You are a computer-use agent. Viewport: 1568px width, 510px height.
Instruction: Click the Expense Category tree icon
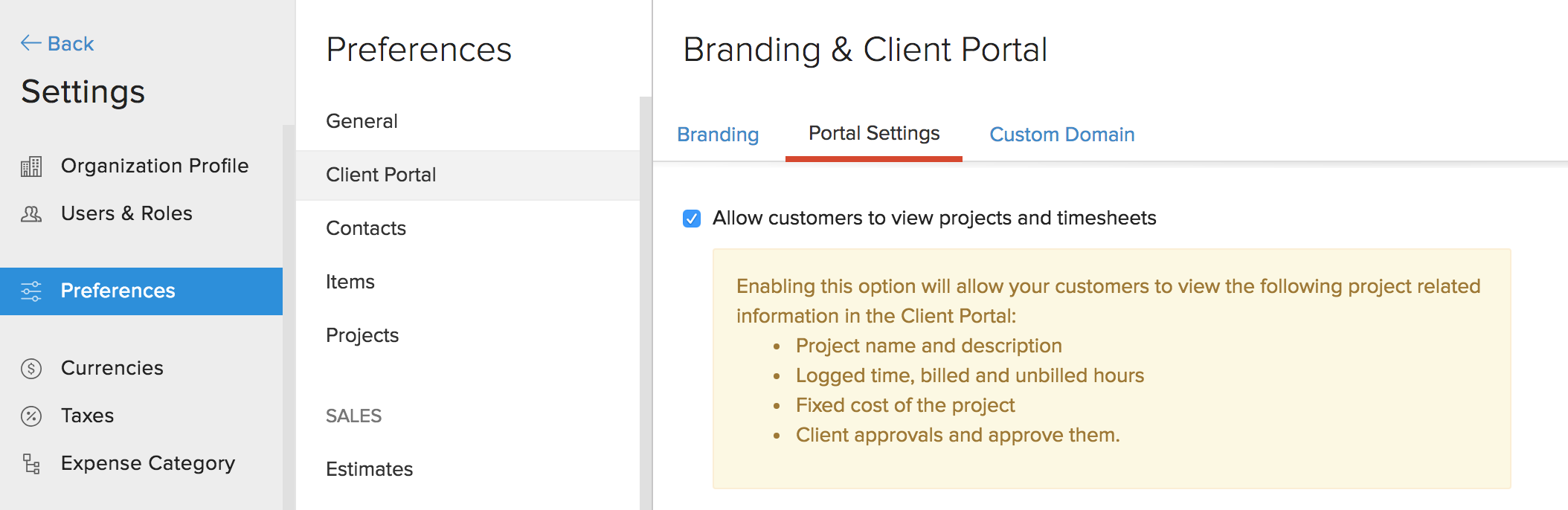(x=31, y=463)
